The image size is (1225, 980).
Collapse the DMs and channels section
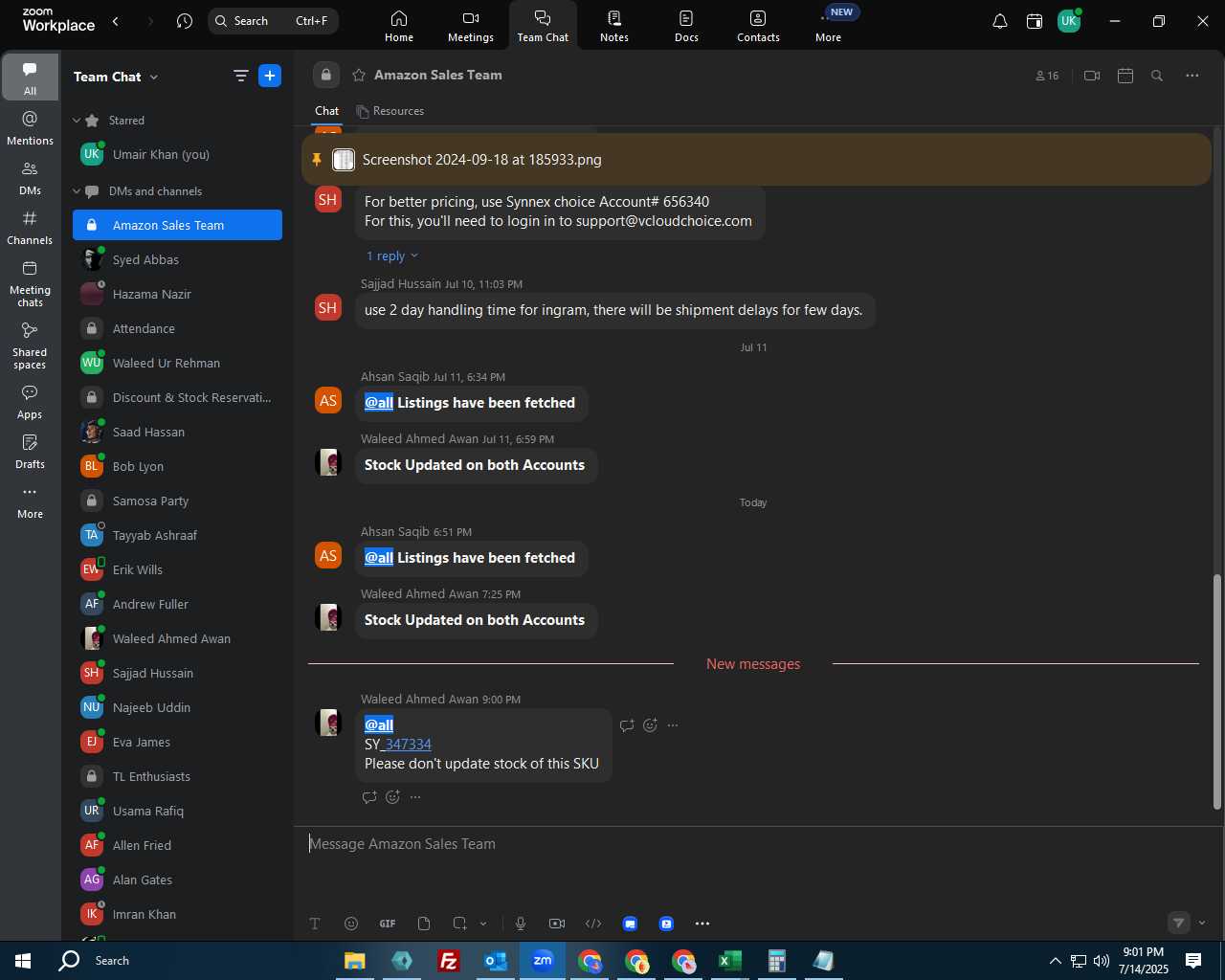point(77,191)
